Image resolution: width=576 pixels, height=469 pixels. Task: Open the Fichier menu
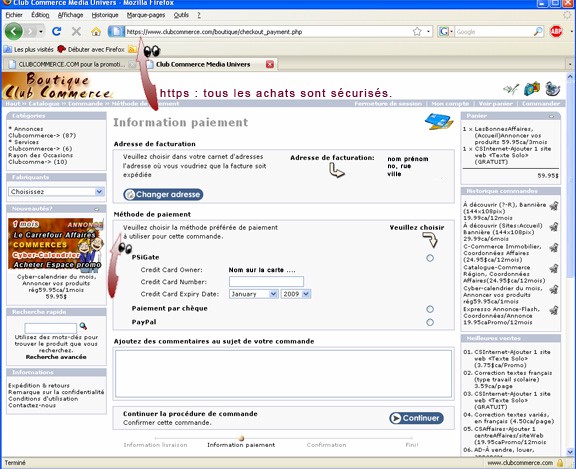point(14,15)
